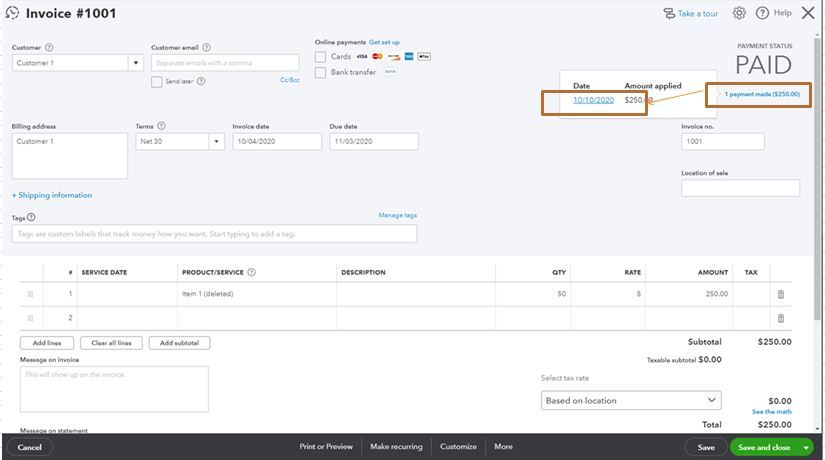Click the Customer help info icon
Viewport: 825px width, 460px height.
click(49, 47)
